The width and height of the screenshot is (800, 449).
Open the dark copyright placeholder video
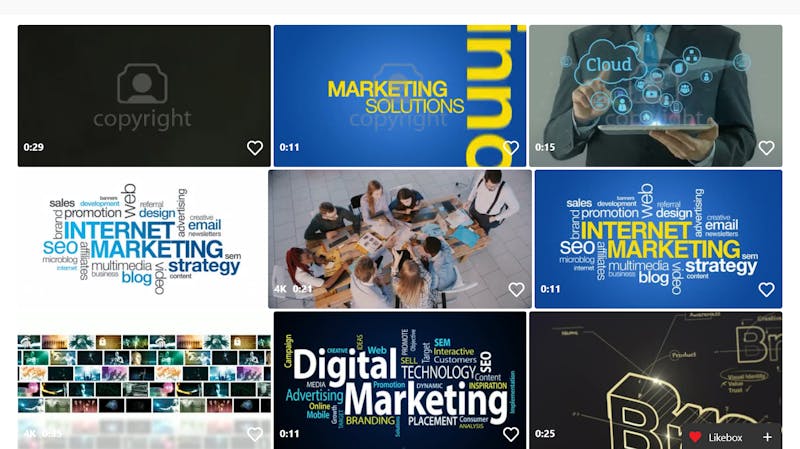point(144,96)
